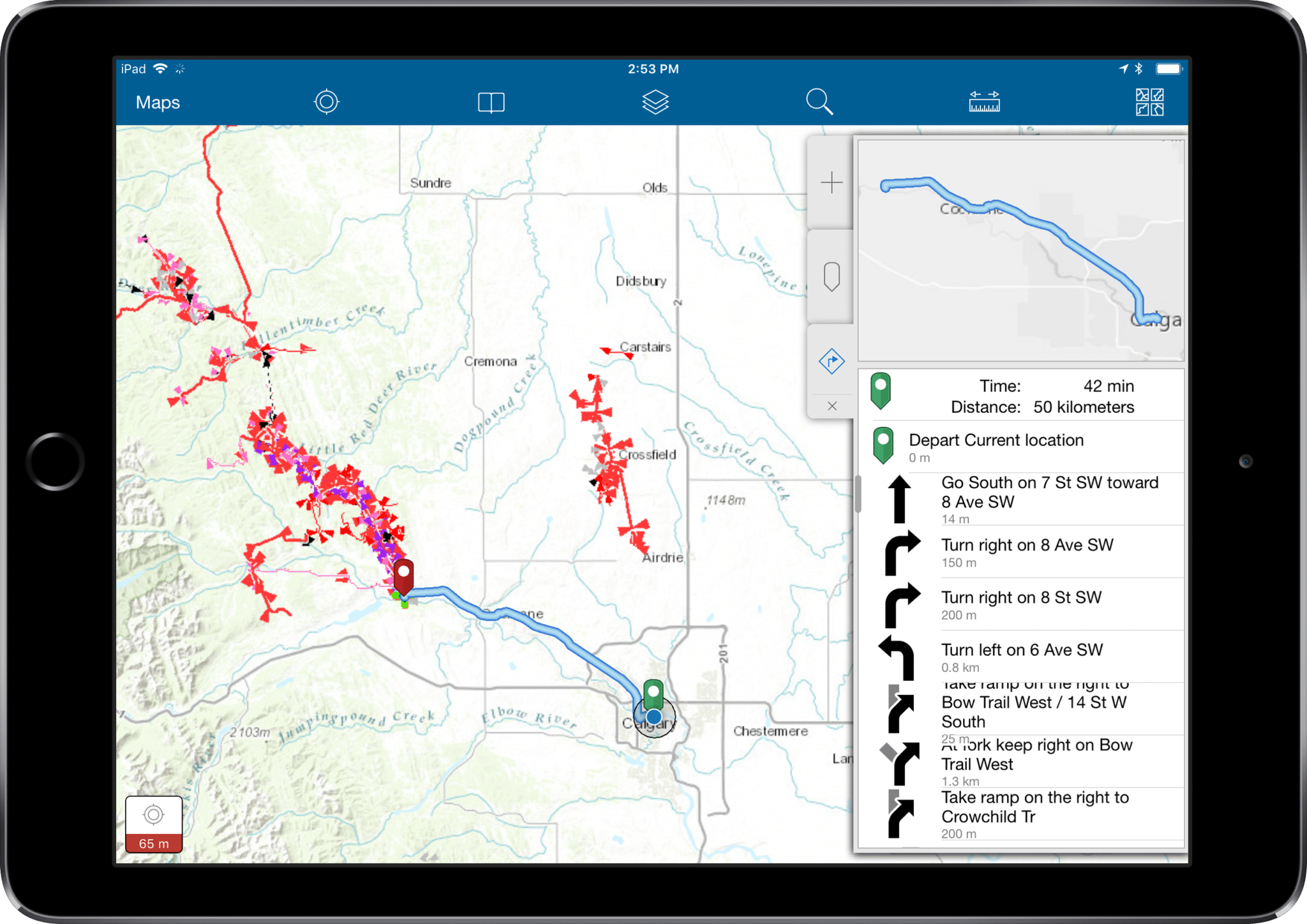Select the pin marker tool in side panel
Viewport: 1307px width, 924px height.
(832, 277)
